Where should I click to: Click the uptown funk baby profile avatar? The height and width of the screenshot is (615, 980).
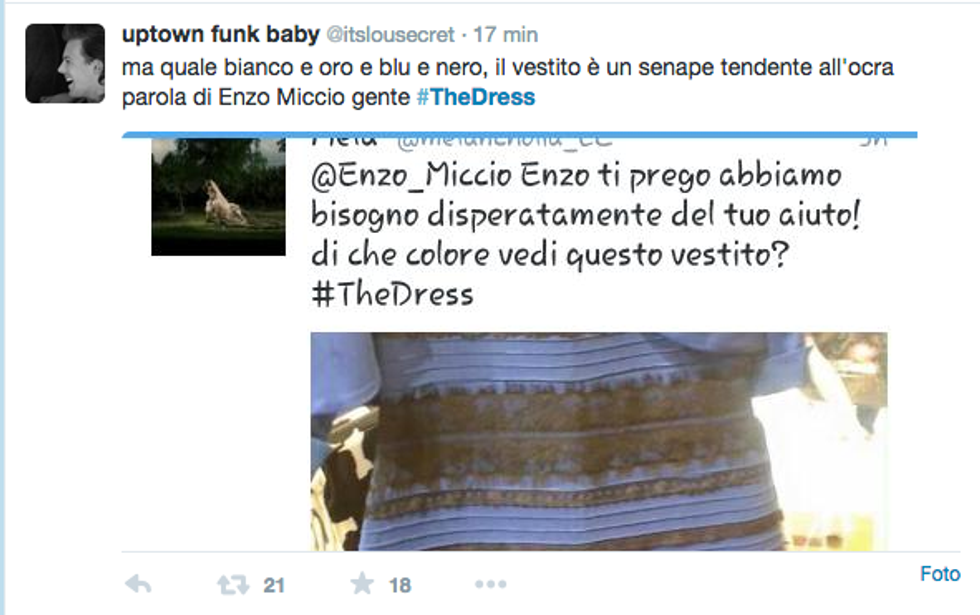coord(65,63)
